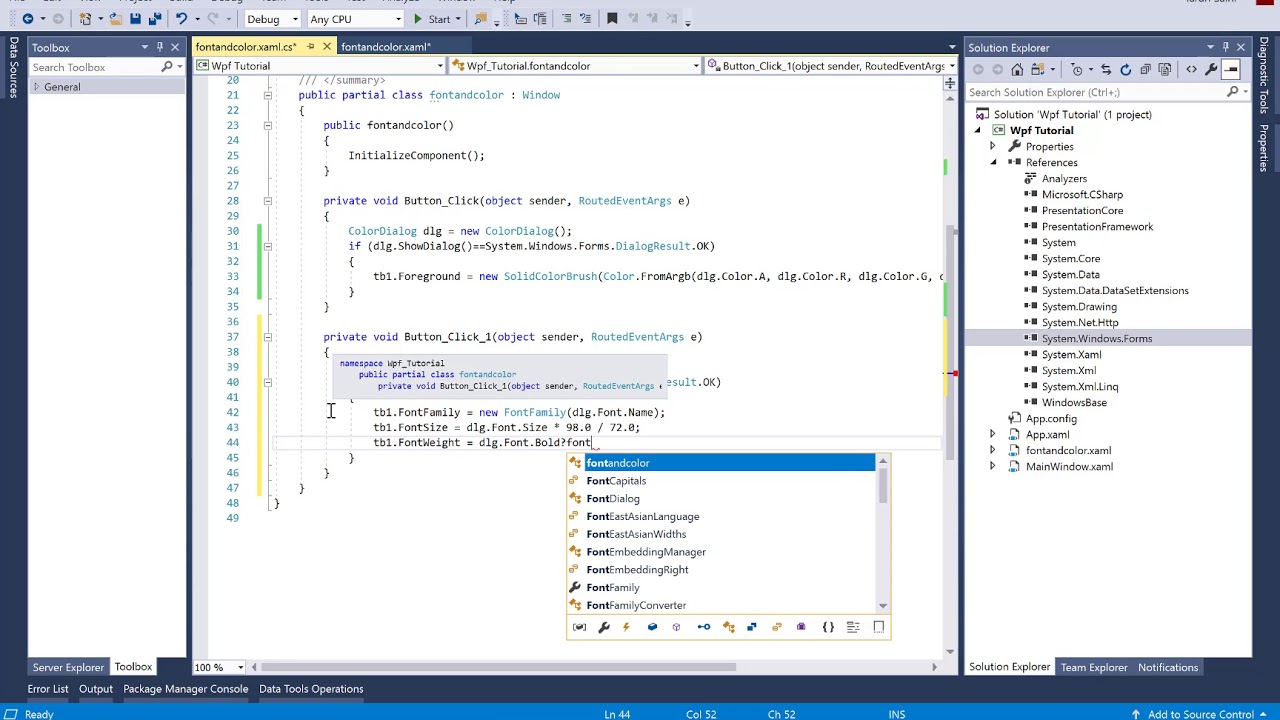Click the Find in Files toolbar icon
1280x720 pixels.
481,19
